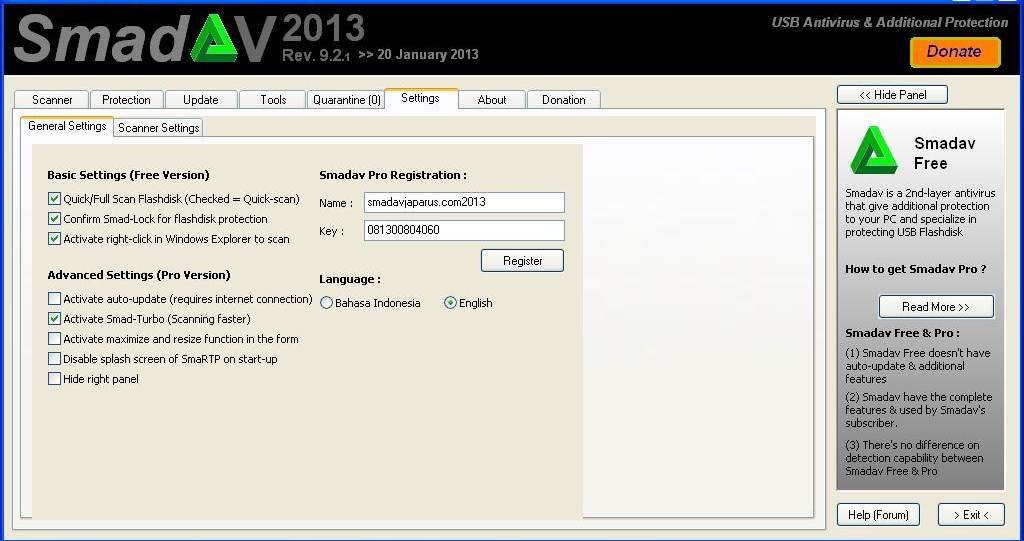1024x541 pixels.
Task: Switch to the Protection tab
Action: point(126,99)
